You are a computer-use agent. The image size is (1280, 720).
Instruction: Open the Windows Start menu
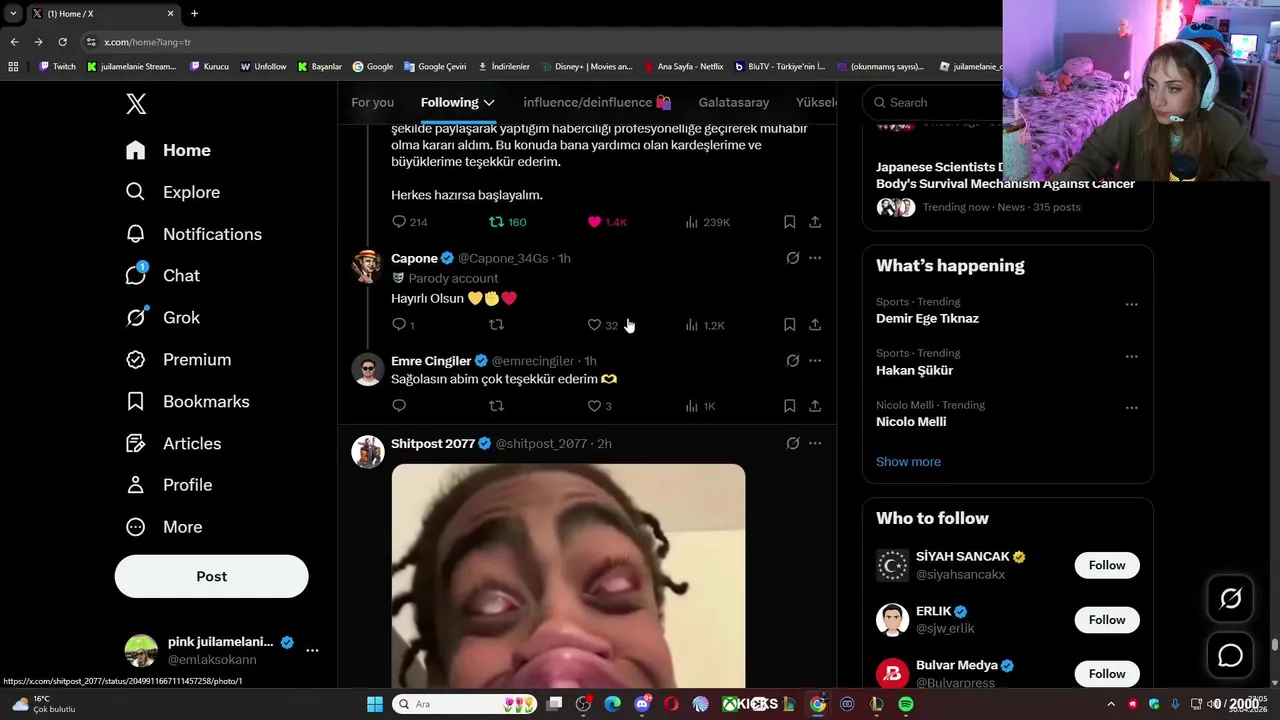click(x=374, y=704)
